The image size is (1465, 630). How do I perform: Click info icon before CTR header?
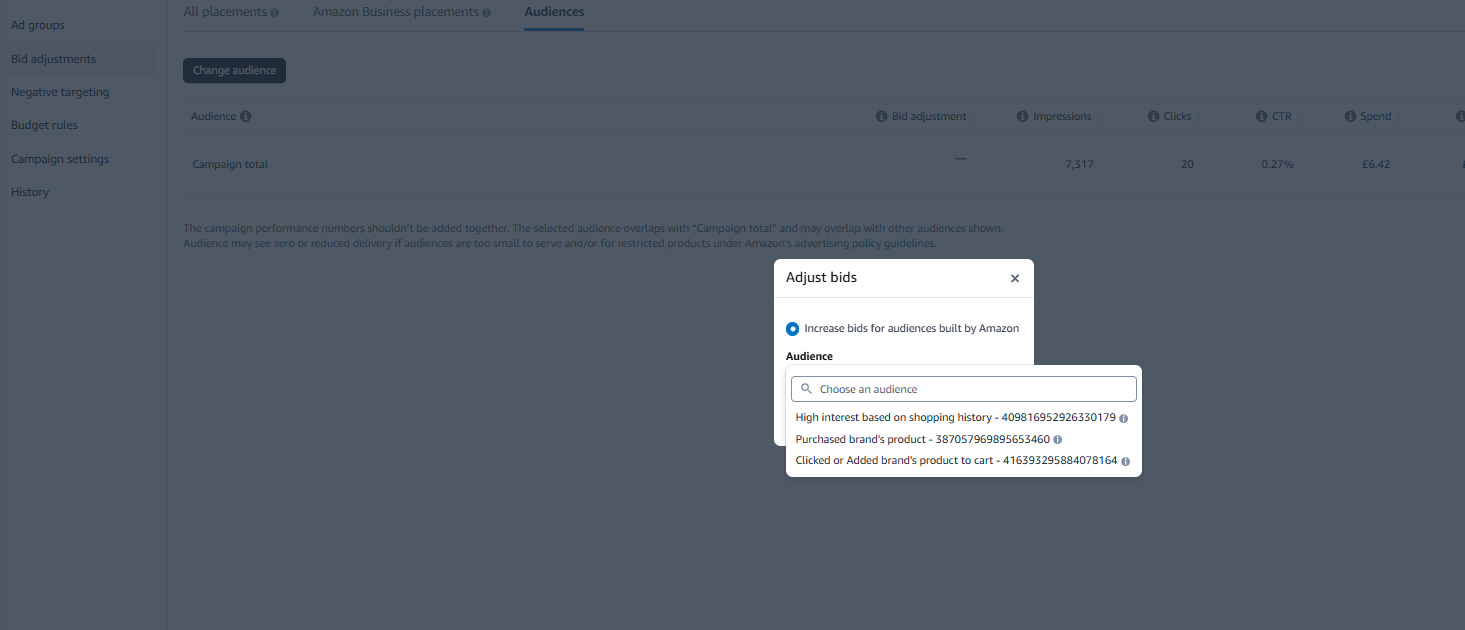point(1262,116)
